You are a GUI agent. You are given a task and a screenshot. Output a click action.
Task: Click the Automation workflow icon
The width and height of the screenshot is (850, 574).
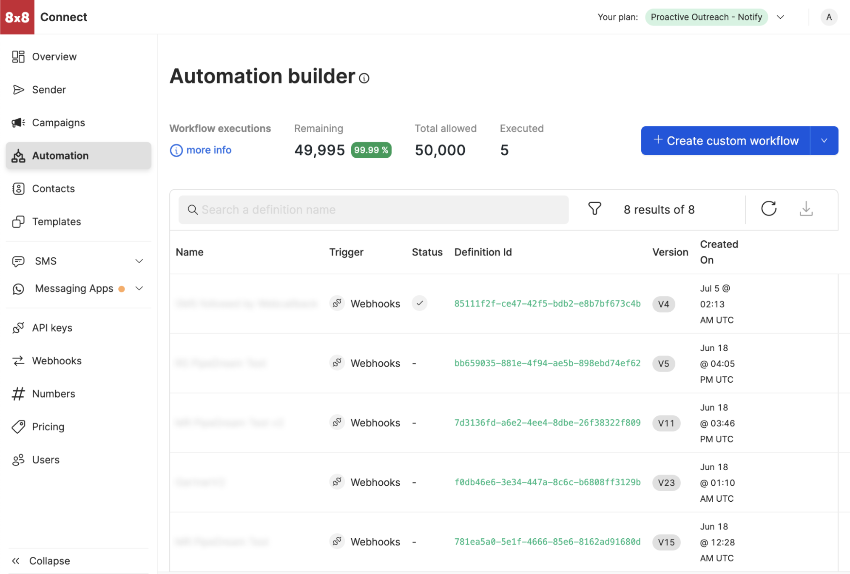tap(18, 156)
